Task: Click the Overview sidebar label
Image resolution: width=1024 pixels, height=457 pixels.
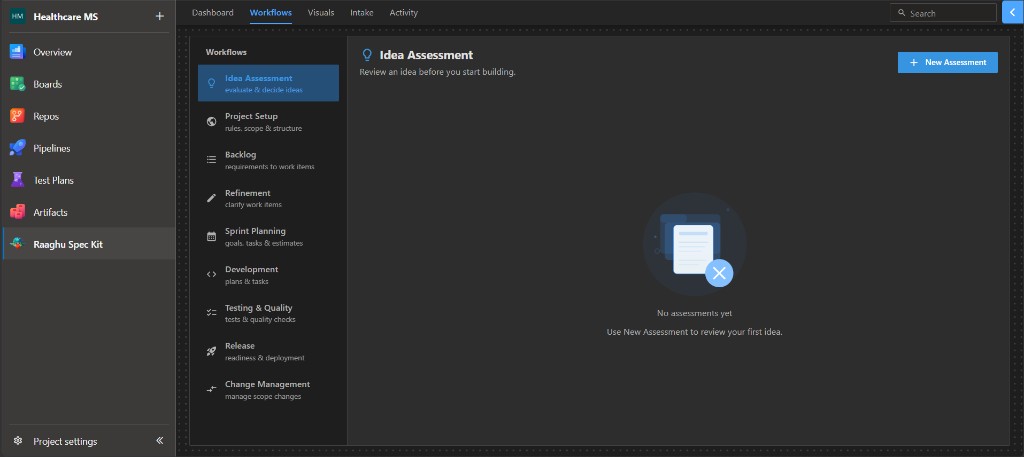Action: click(53, 52)
